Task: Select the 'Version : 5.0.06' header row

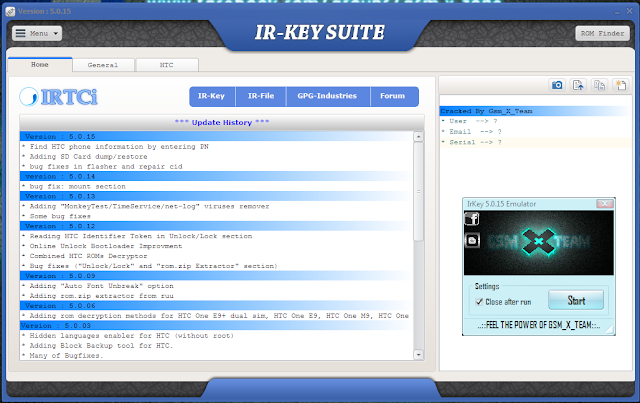Action: pos(216,306)
